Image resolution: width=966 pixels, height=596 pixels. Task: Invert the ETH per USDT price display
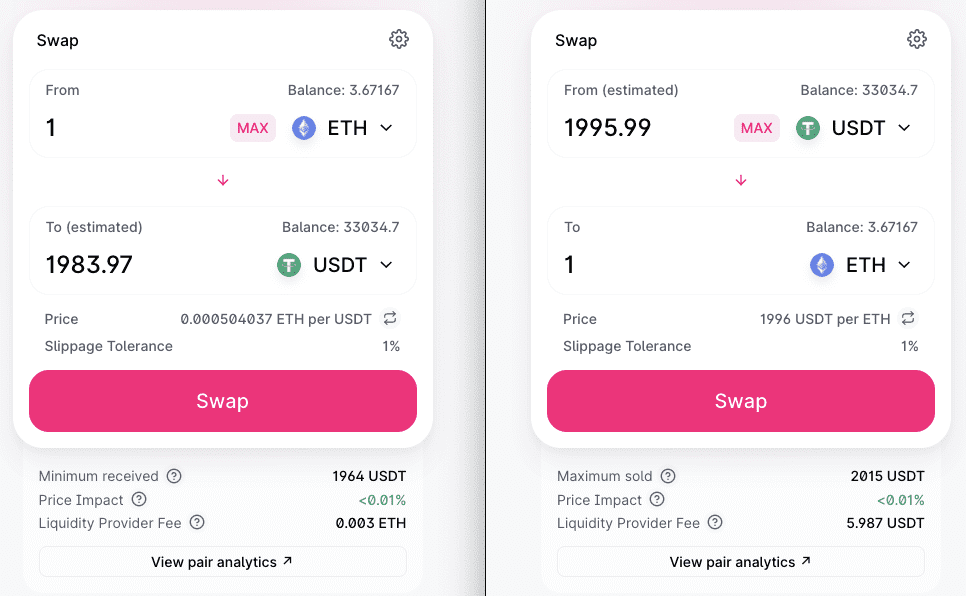(x=390, y=318)
